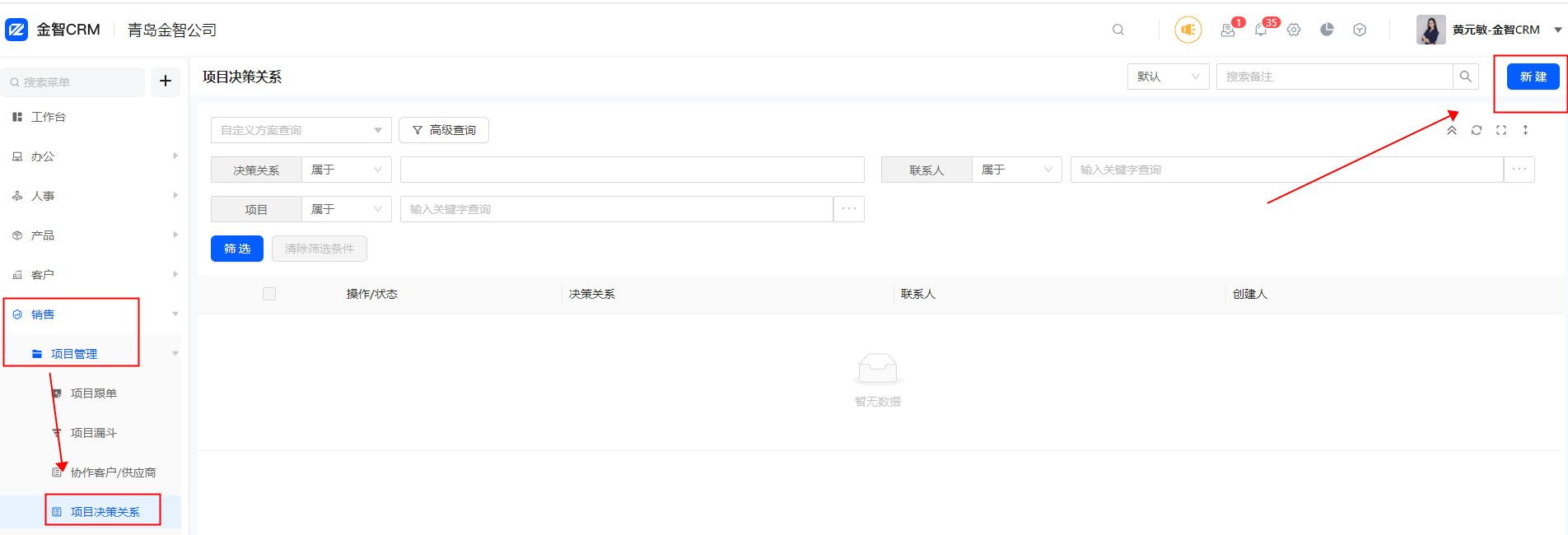Screen dimensions: 1568x535
Task: Click the 项目管理 folder icon
Action: click(x=37, y=354)
